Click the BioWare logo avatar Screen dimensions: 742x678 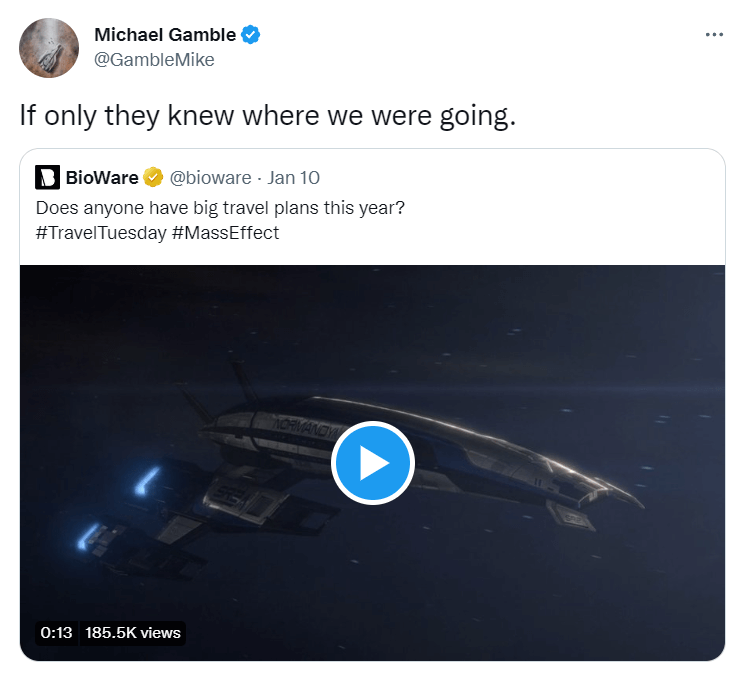(x=47, y=177)
